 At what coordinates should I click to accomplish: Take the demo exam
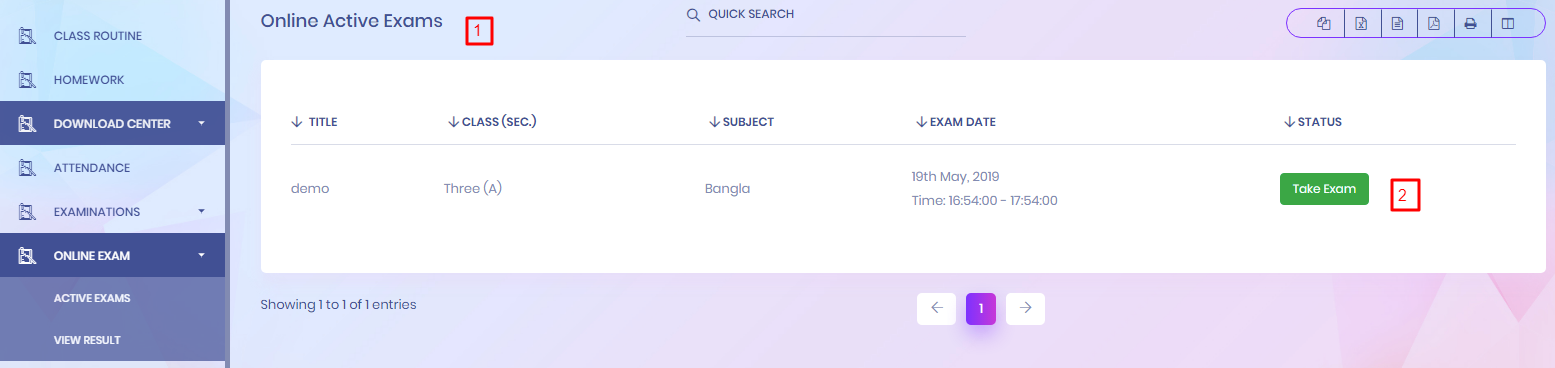click(1324, 189)
